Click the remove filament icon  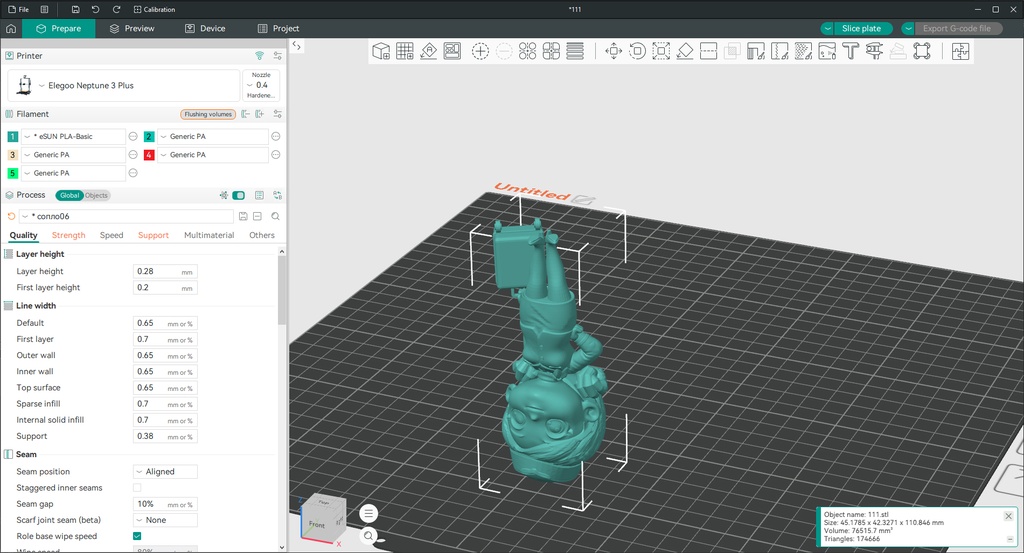(x=246, y=114)
